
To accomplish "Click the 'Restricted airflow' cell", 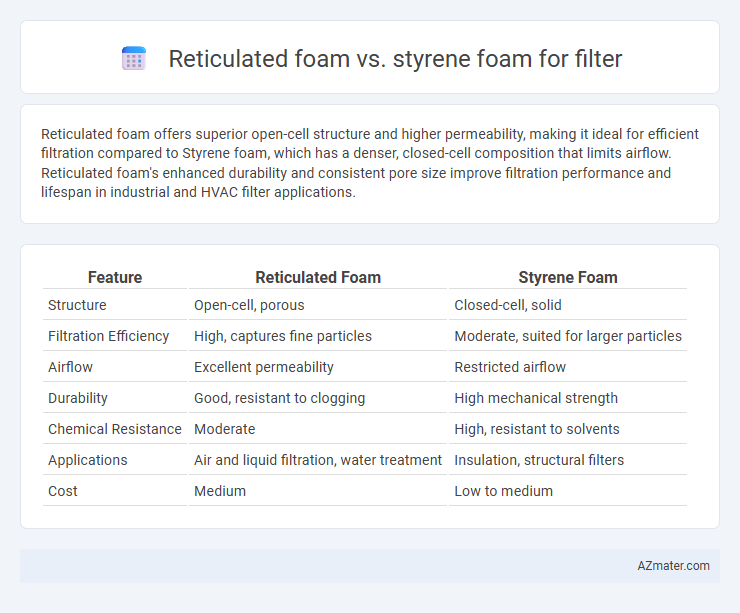I will pyautogui.click(x=510, y=367).
